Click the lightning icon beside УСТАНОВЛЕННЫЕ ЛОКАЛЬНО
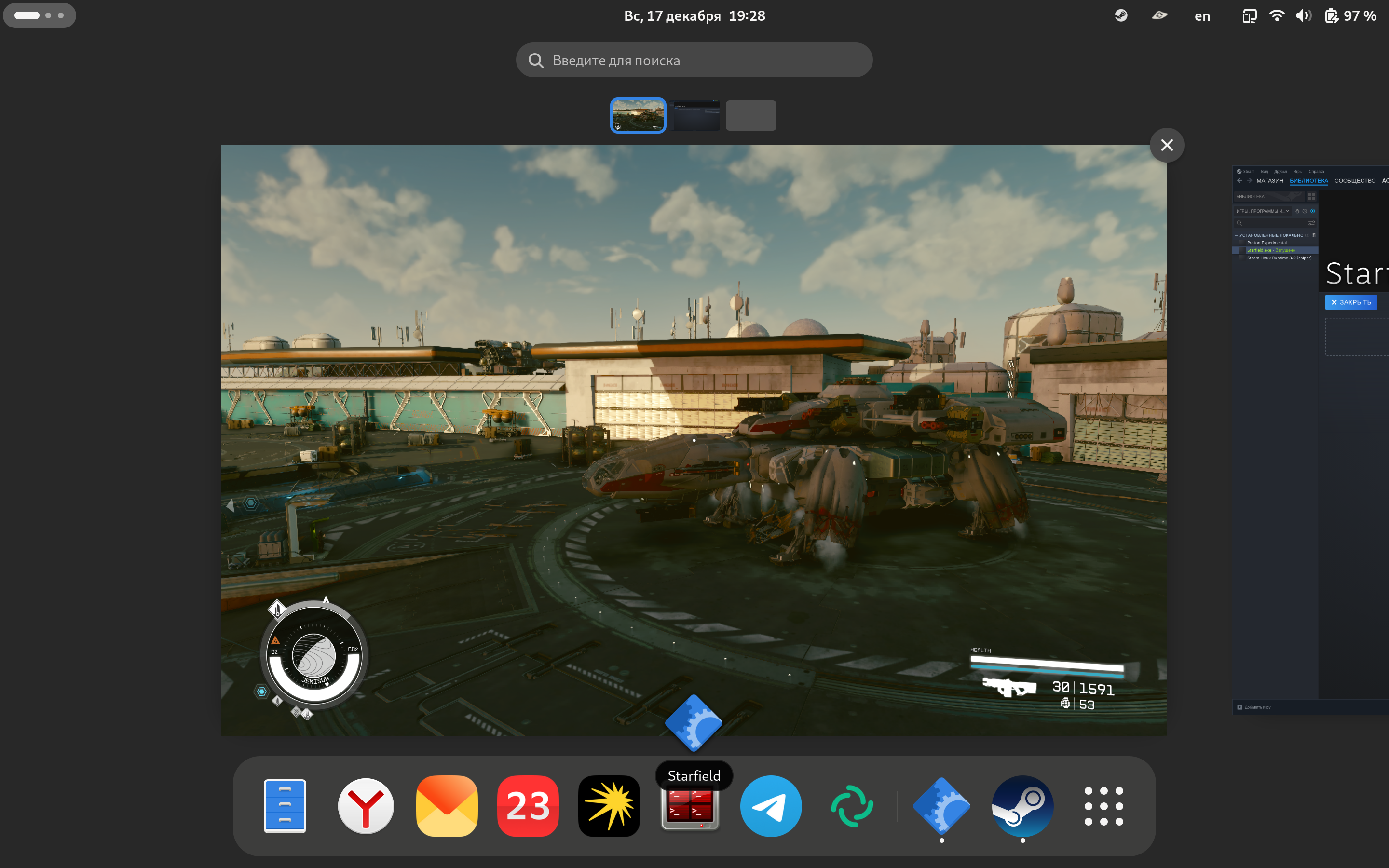1389x868 pixels. 1314,235
